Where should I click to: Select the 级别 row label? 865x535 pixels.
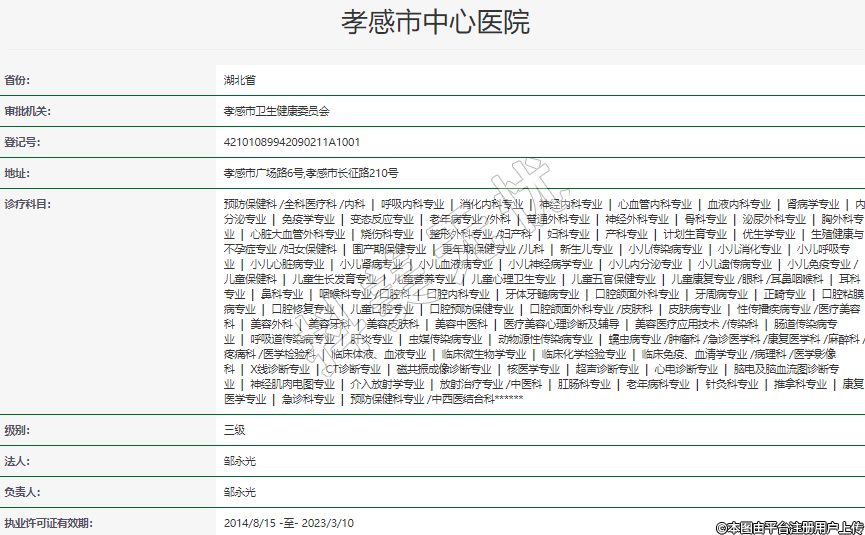point(17,430)
